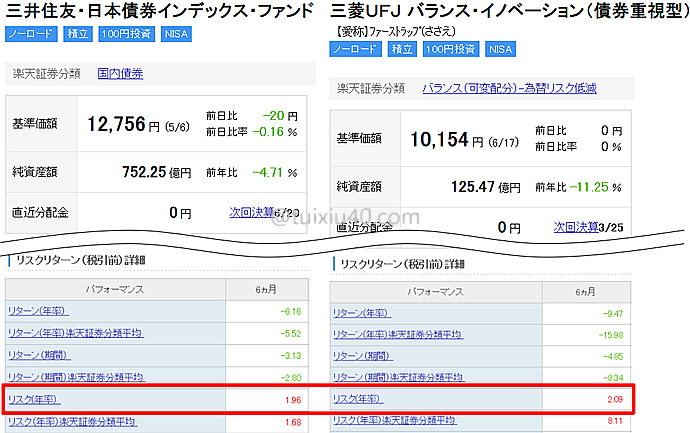Click NISA badge under 三井住友 fund
The image size is (690, 433).
176,34
